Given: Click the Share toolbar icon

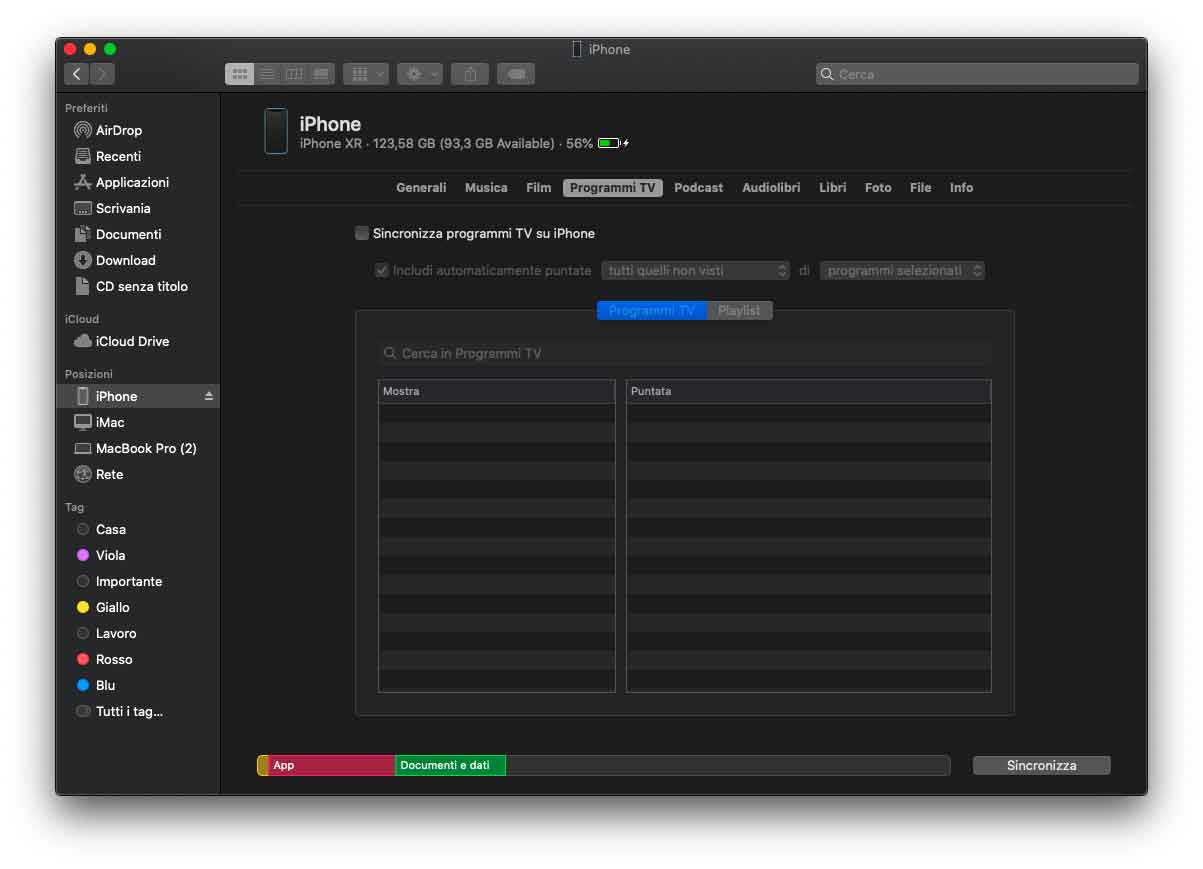Looking at the screenshot, I should click(470, 74).
